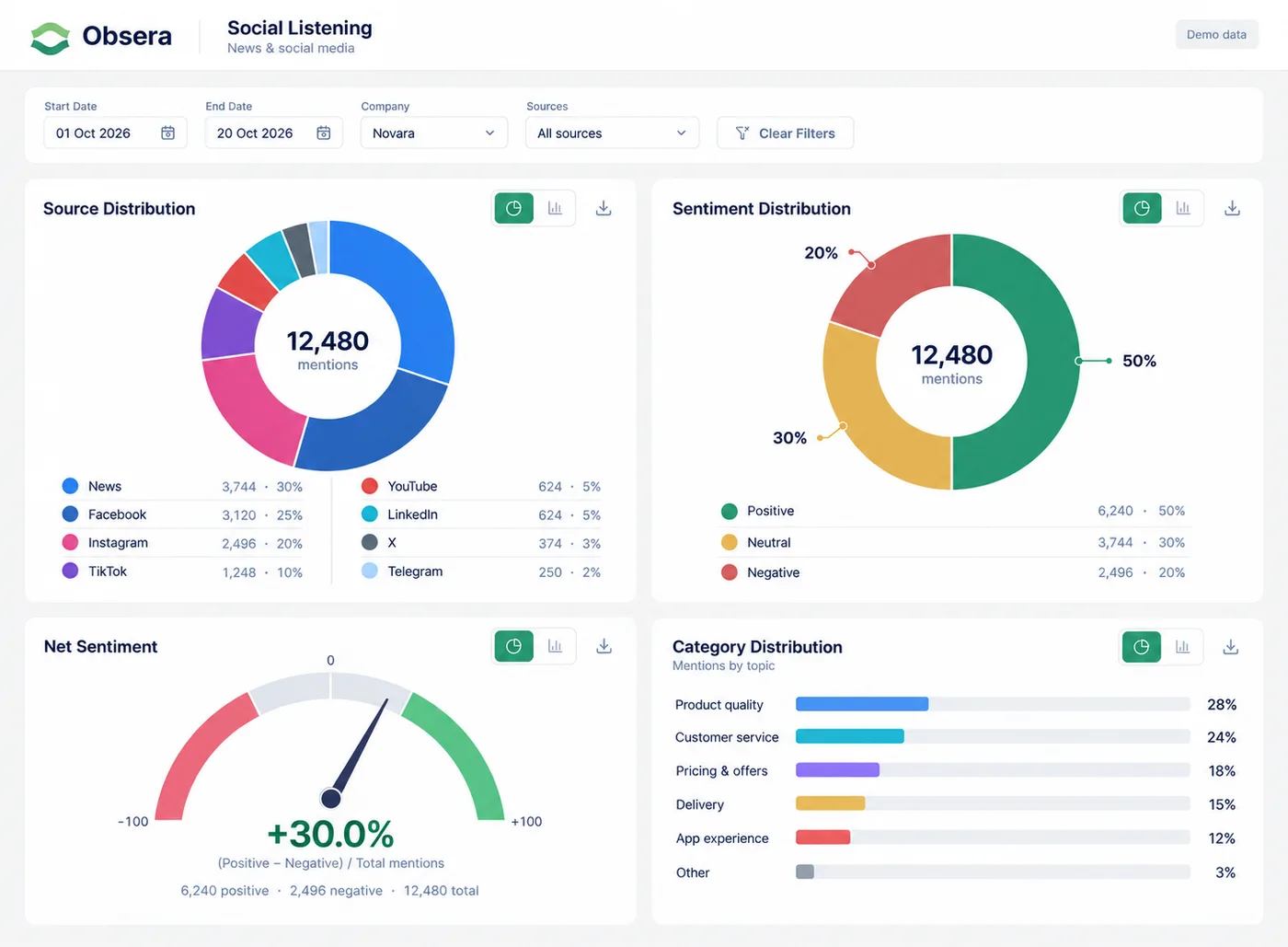Switch Source Distribution to pie chart view

pos(514,209)
